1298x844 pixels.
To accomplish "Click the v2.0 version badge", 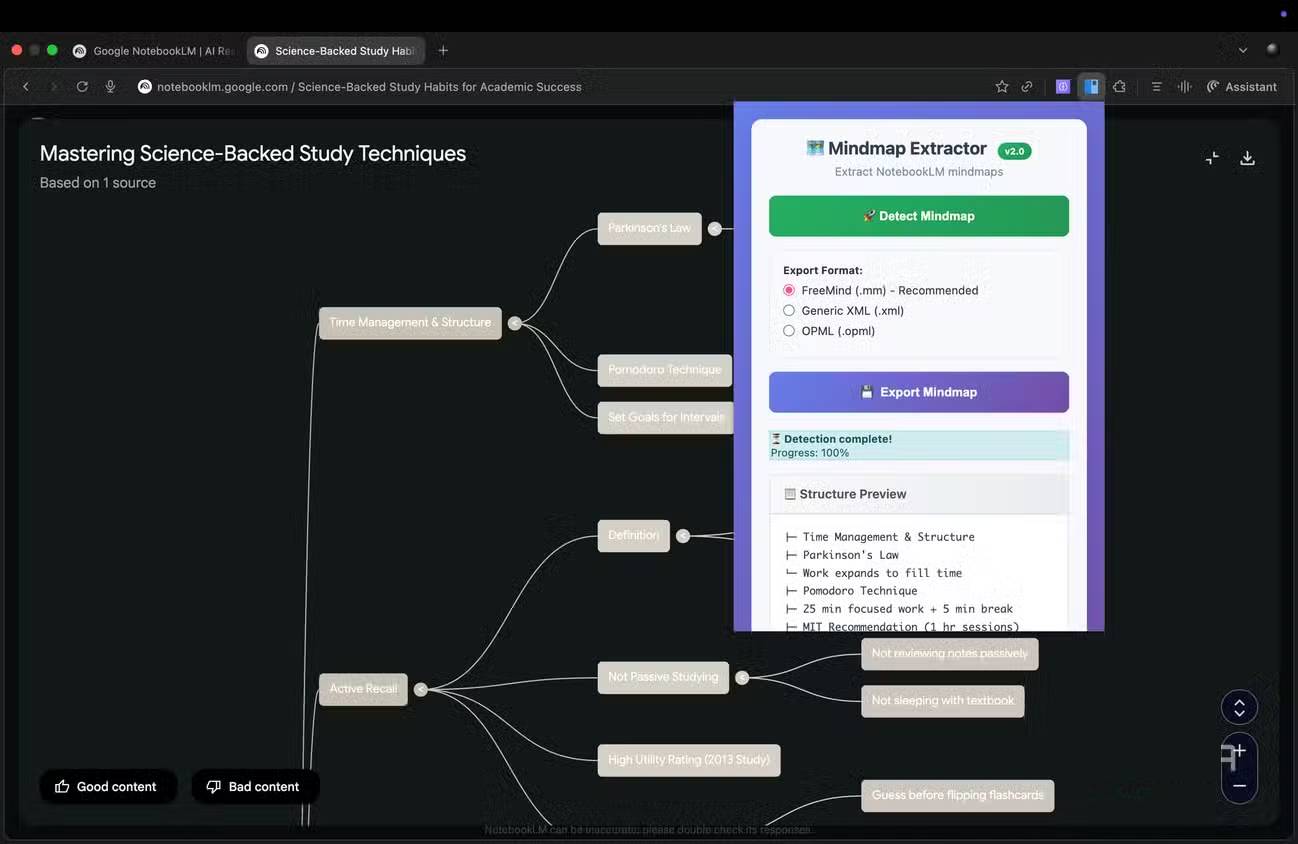I will tap(1014, 151).
